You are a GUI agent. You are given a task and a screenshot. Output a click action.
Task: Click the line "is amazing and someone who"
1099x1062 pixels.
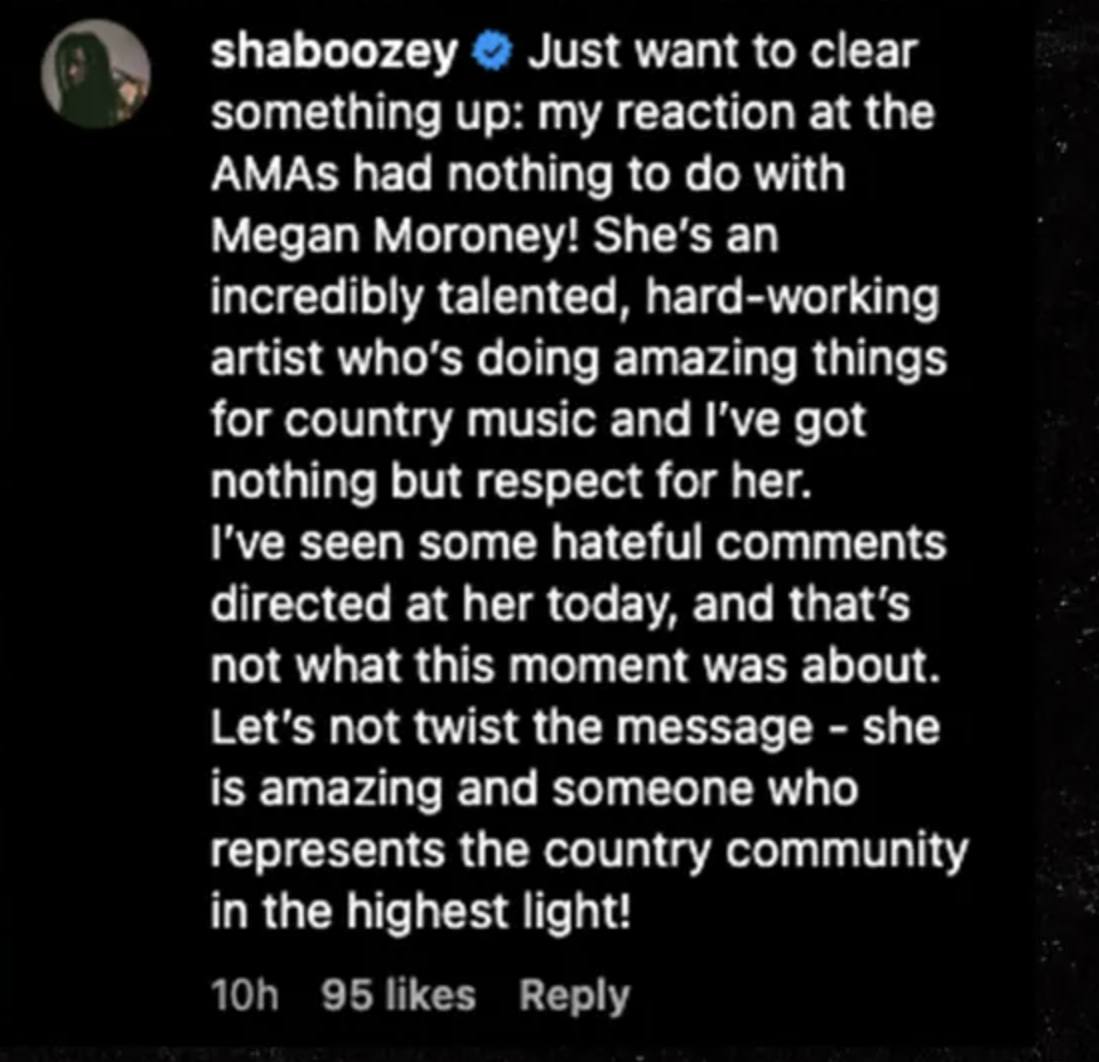tap(535, 789)
